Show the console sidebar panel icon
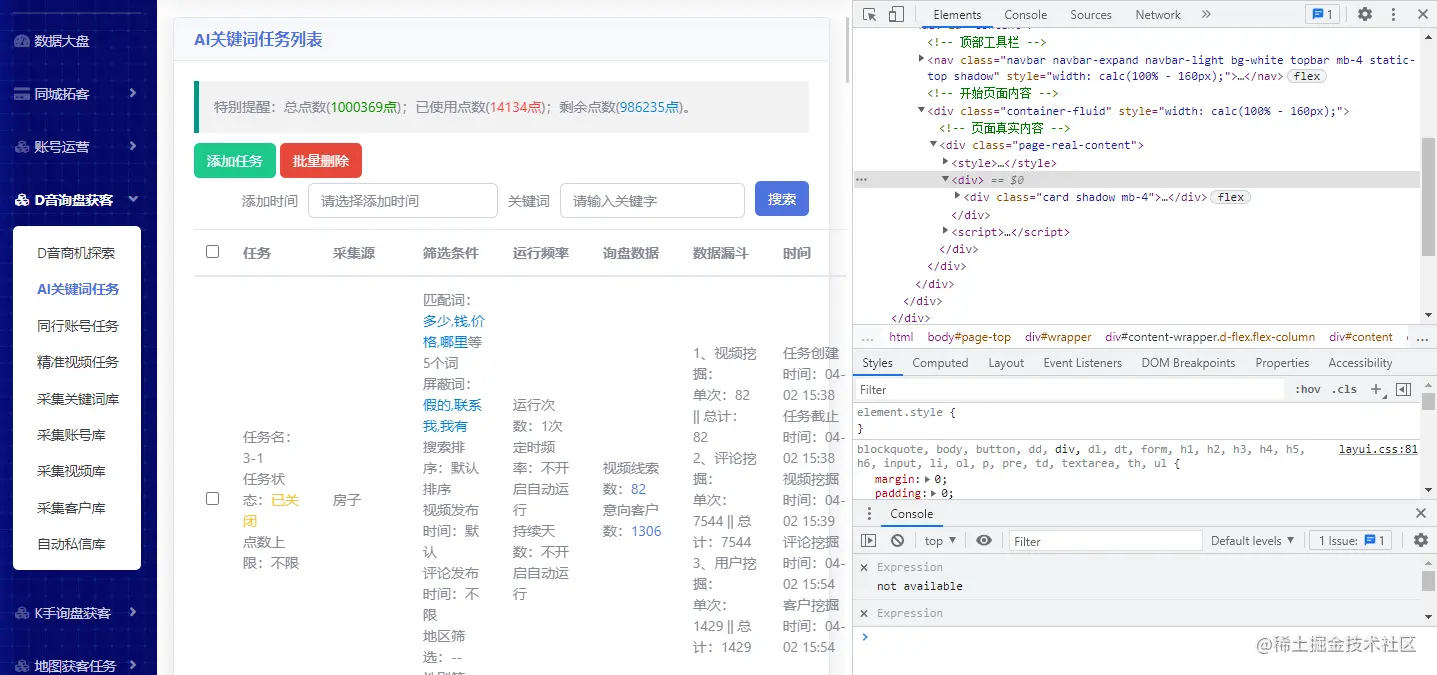The image size is (1437, 675). click(x=869, y=540)
